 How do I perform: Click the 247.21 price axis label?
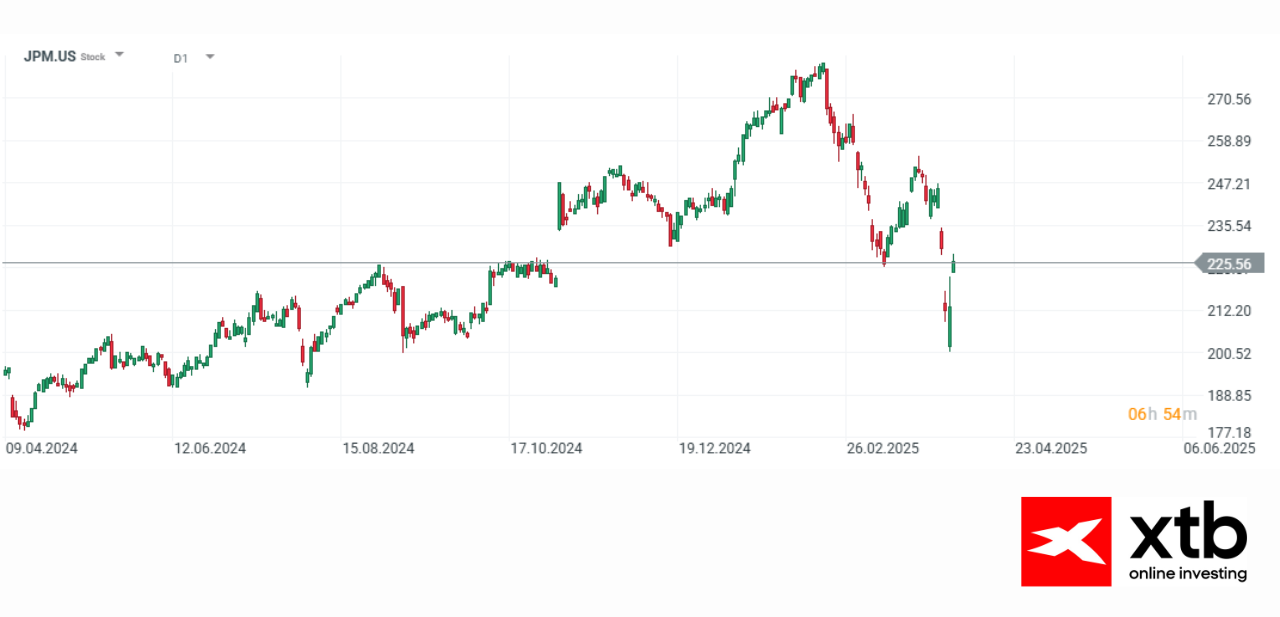pyautogui.click(x=1229, y=184)
